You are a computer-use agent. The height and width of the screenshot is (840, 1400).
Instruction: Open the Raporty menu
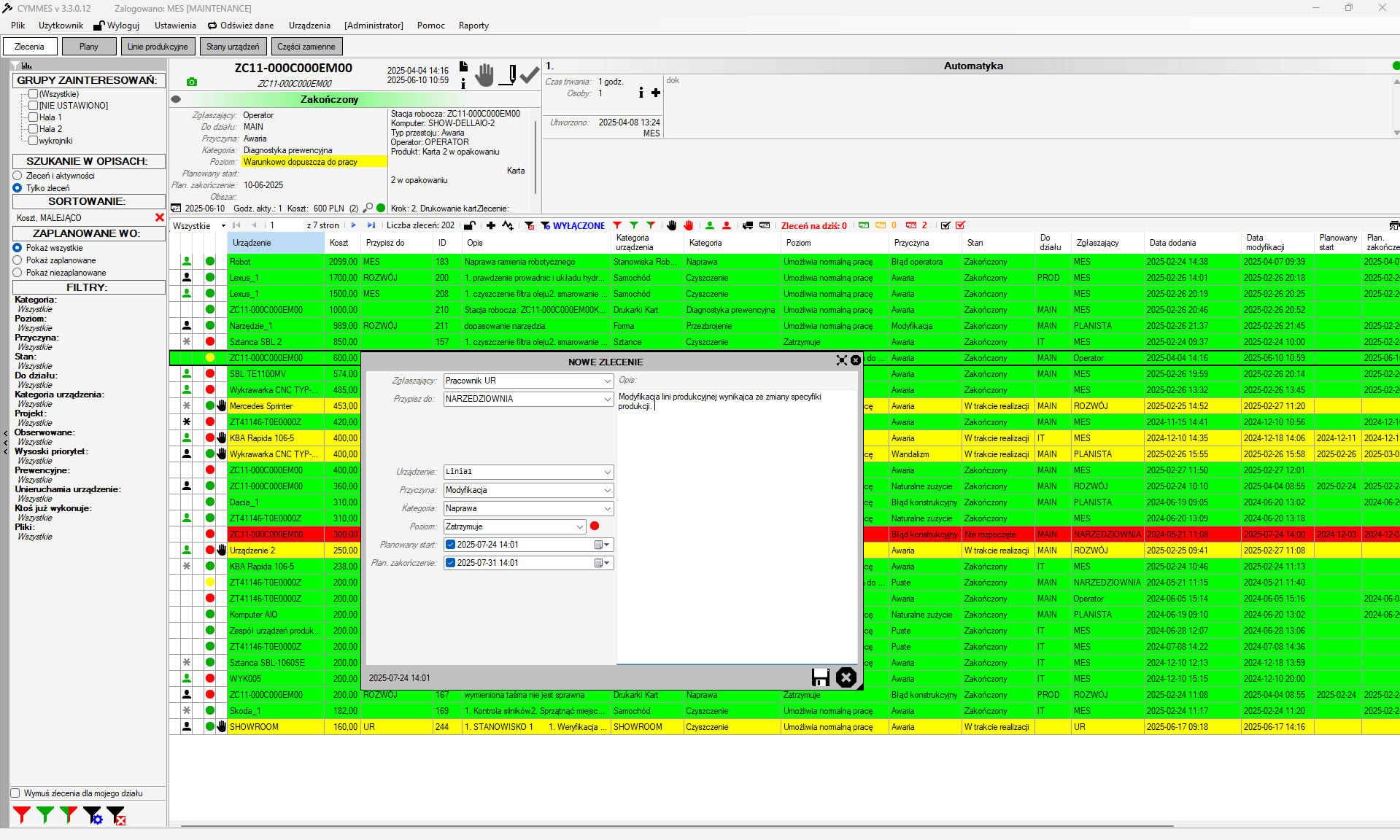[x=473, y=26]
